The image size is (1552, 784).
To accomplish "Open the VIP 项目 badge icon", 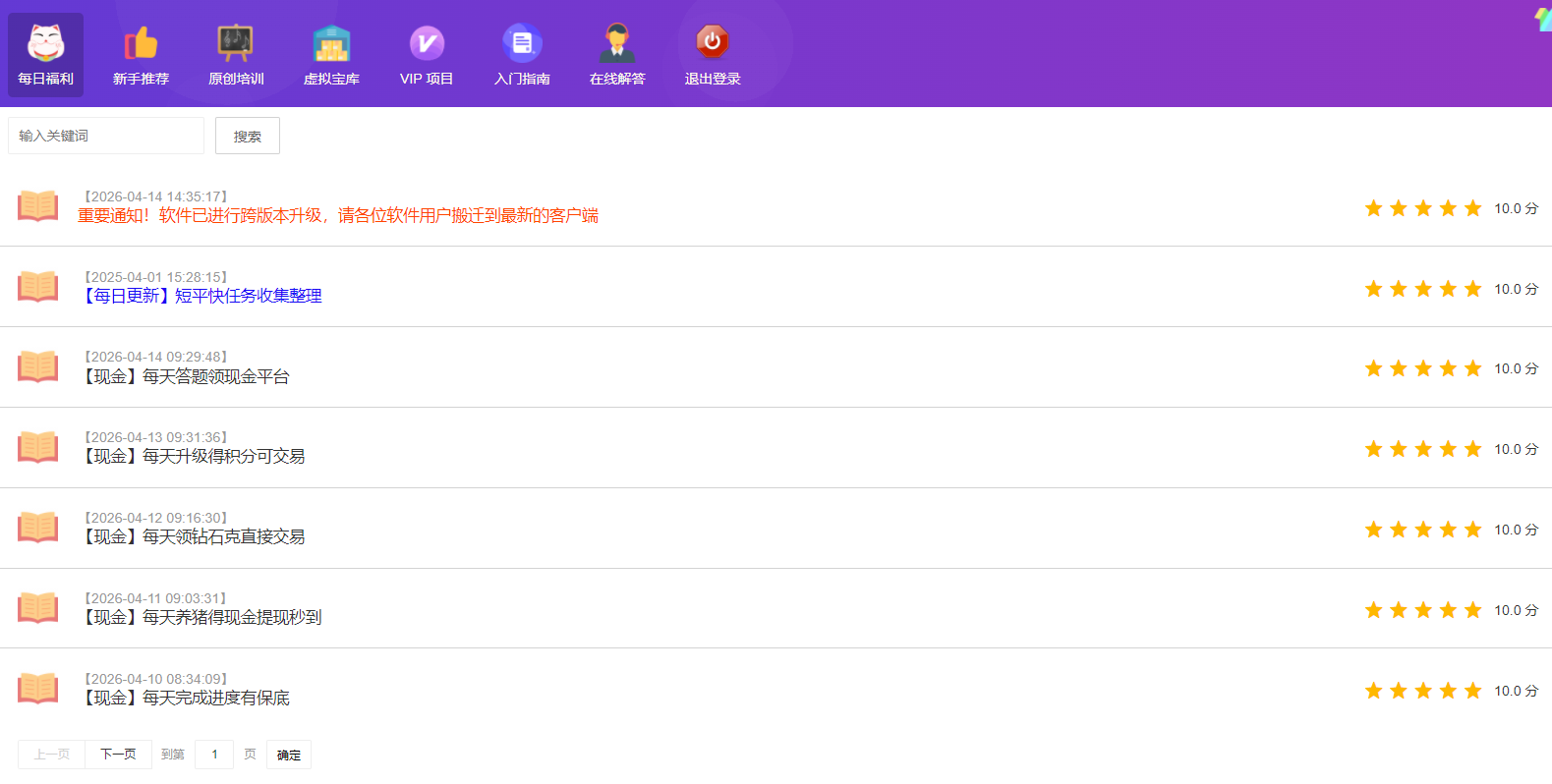I will [427, 44].
